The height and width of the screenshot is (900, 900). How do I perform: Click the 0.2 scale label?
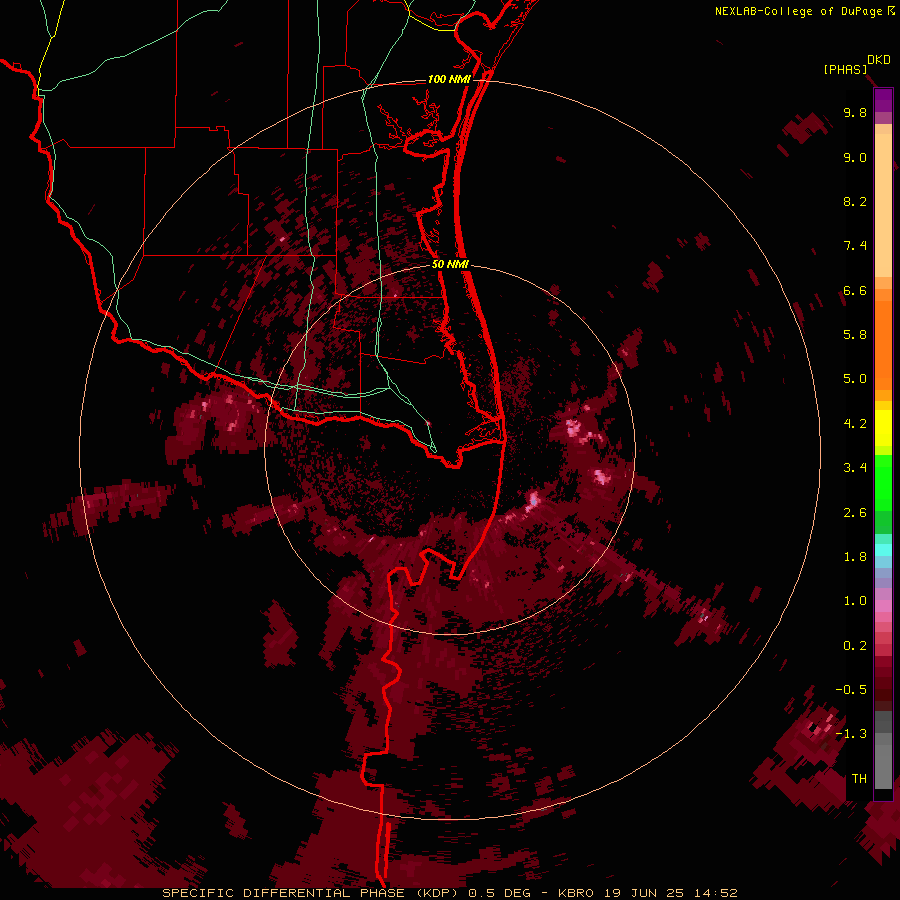point(855,646)
